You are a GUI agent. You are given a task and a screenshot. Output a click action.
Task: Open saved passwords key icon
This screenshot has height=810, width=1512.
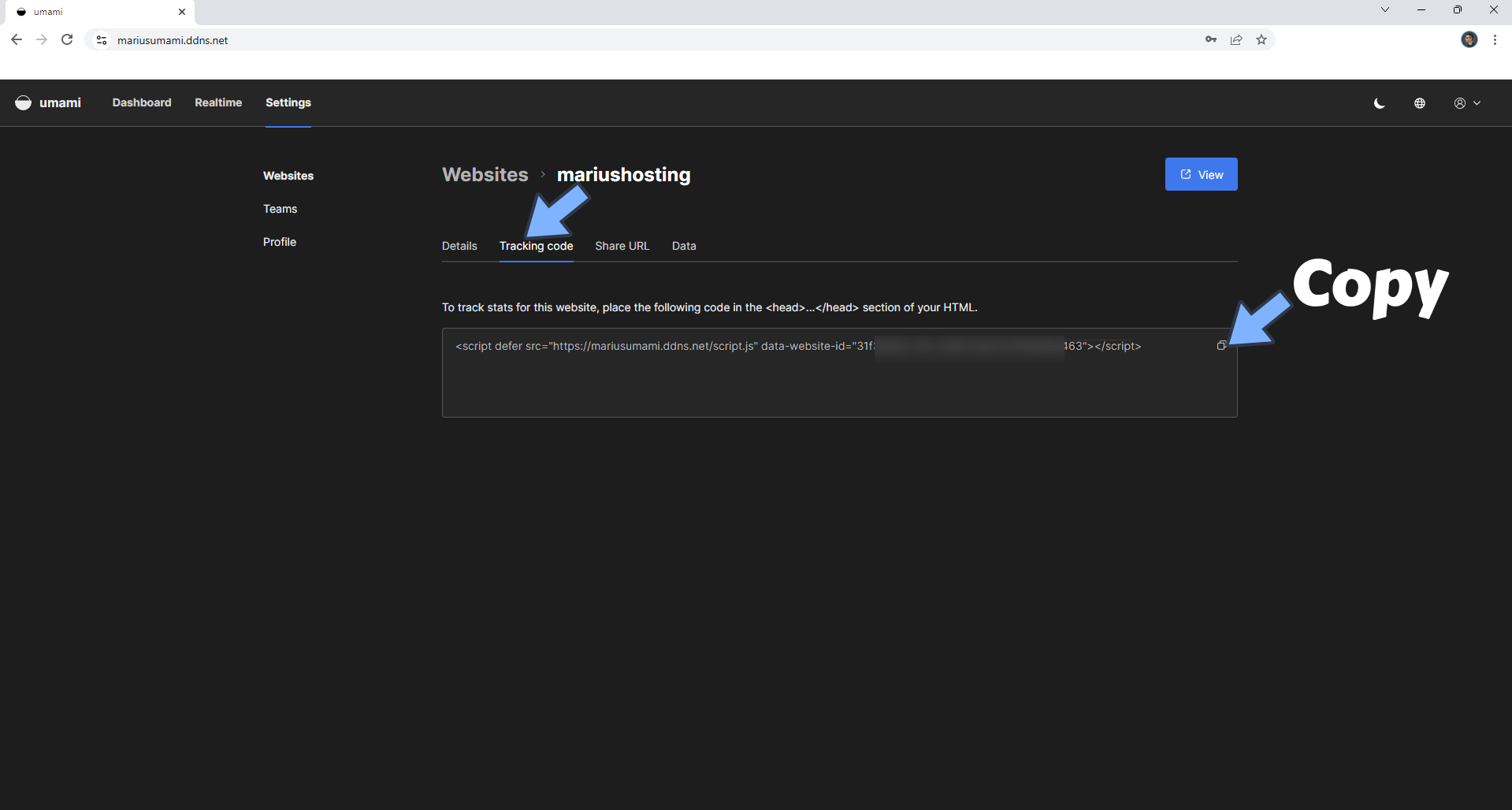(x=1211, y=39)
